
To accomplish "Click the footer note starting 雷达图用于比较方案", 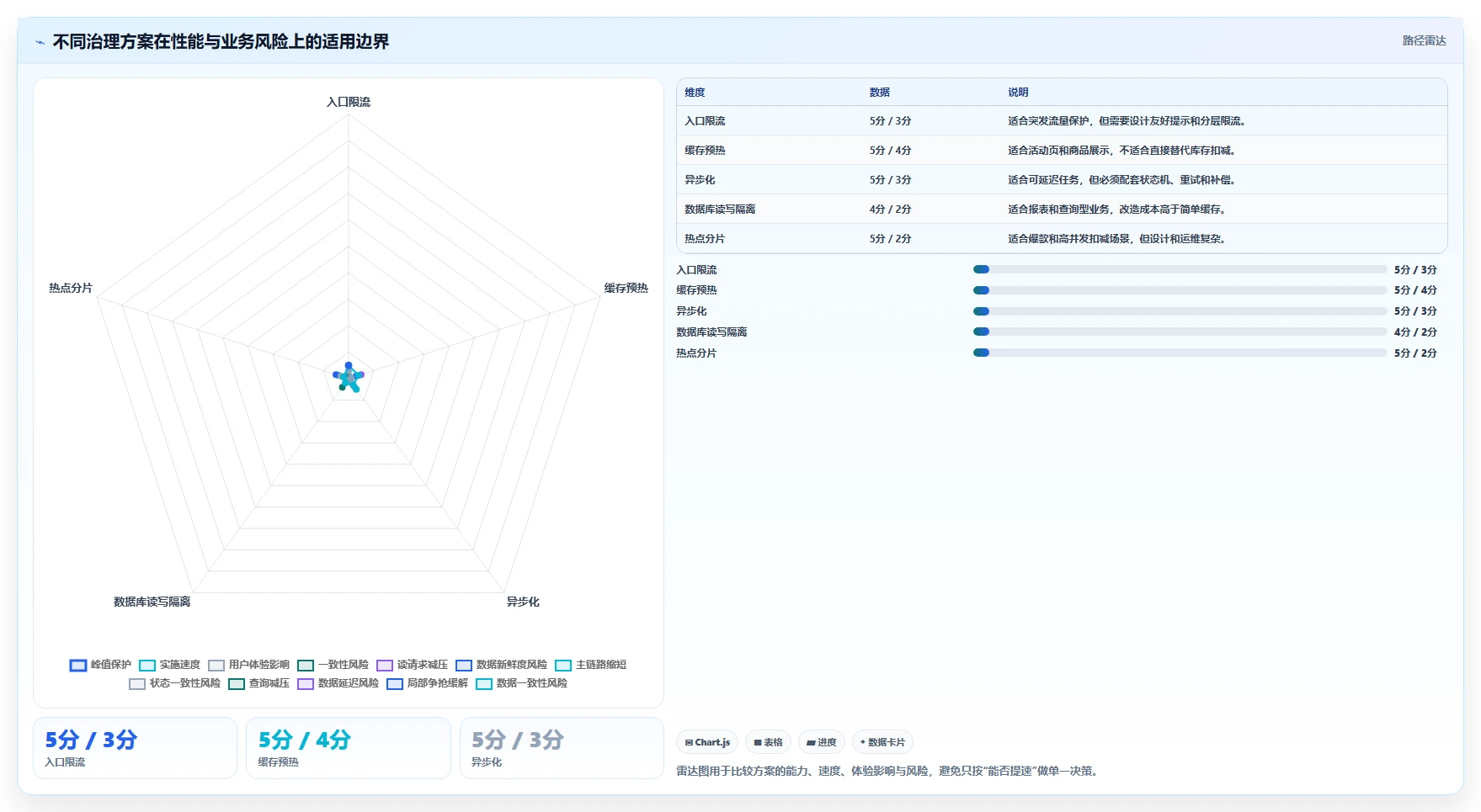I will click(x=889, y=771).
